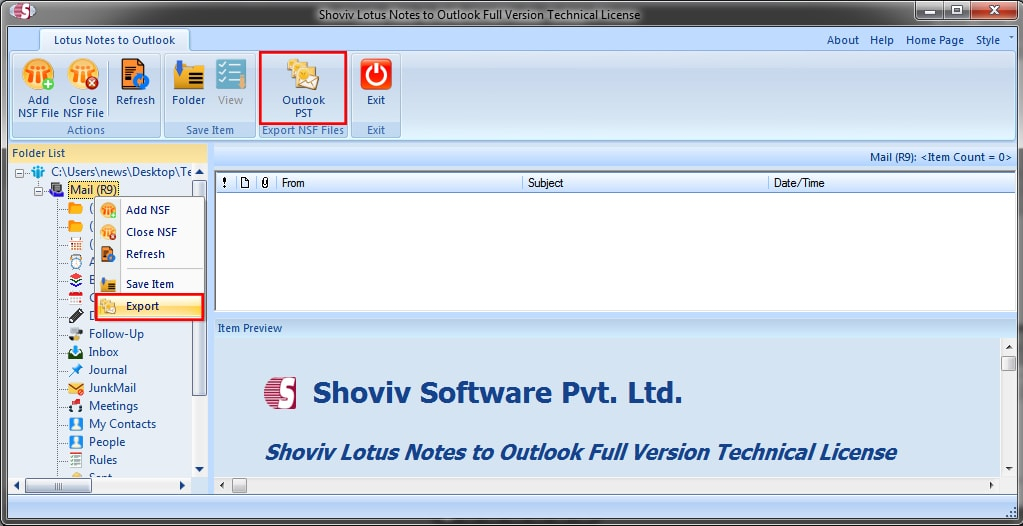
Task: Click the attachment paperclip column header
Action: pos(265,183)
